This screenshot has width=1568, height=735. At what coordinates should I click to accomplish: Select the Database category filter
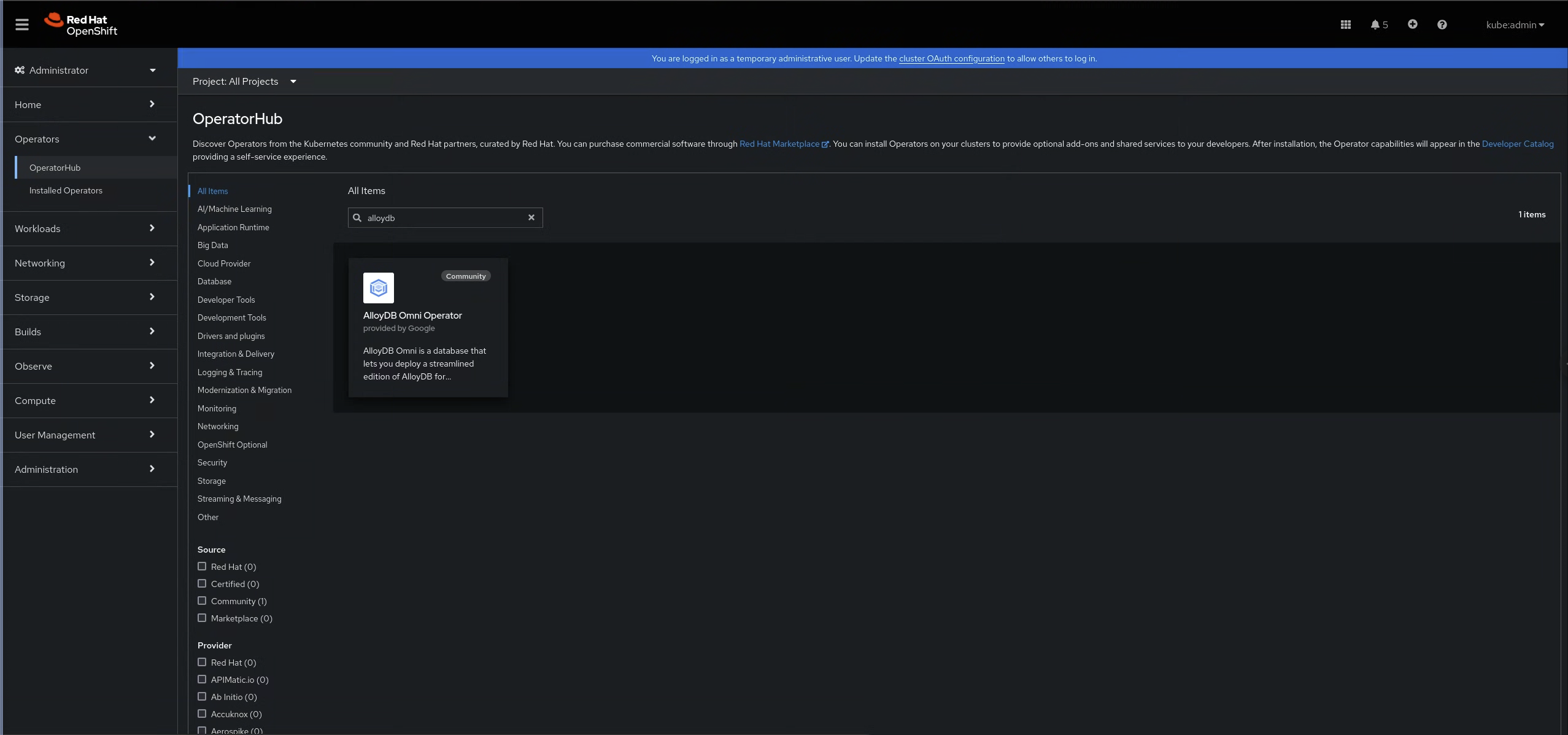[214, 281]
